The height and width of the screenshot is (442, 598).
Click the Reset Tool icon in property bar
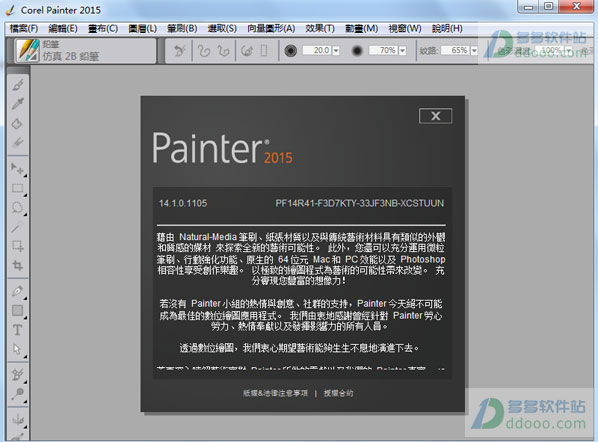(x=179, y=50)
